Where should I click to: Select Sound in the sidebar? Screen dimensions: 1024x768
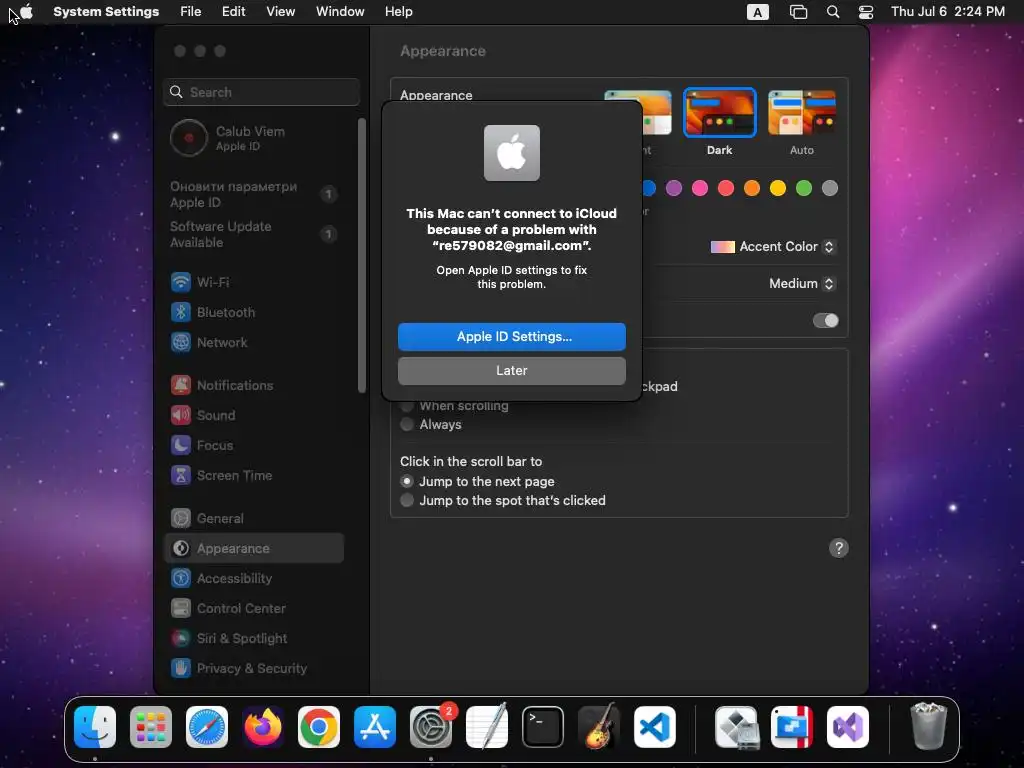[253, 415]
